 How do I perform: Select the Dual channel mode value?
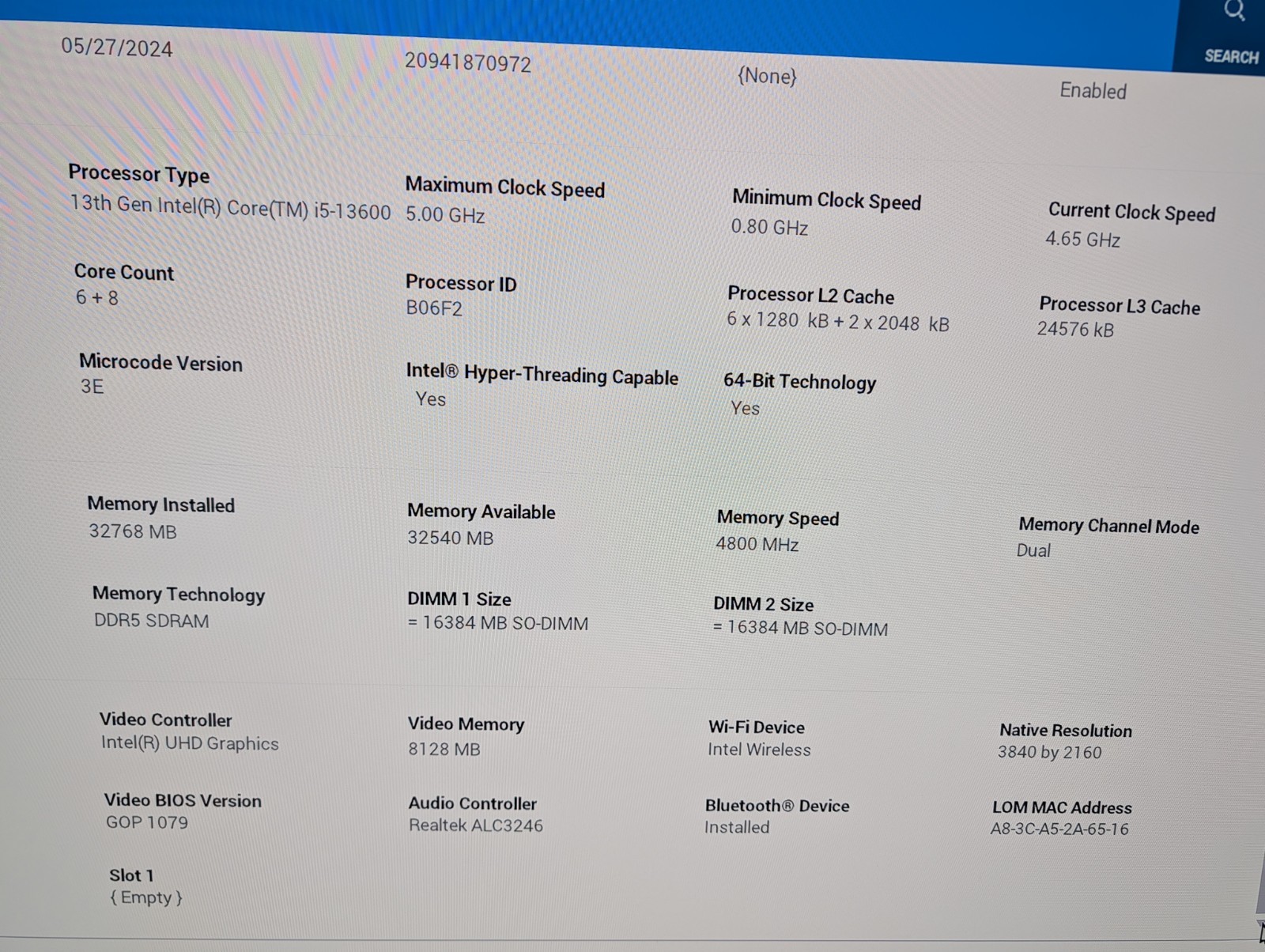click(x=1033, y=550)
